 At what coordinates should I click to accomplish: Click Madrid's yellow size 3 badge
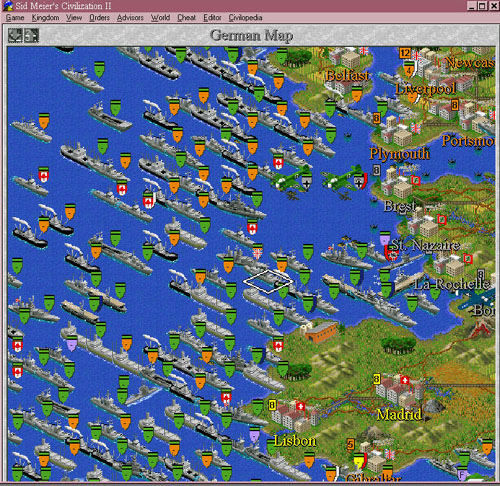376,379
